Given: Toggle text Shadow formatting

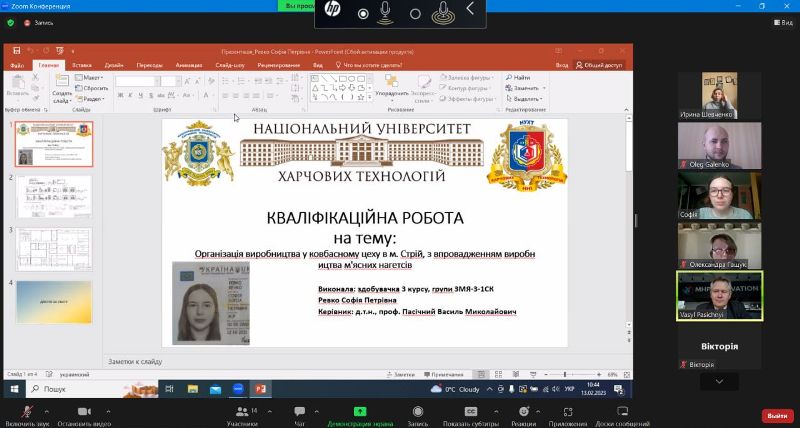Looking at the screenshot, I should 151,95.
